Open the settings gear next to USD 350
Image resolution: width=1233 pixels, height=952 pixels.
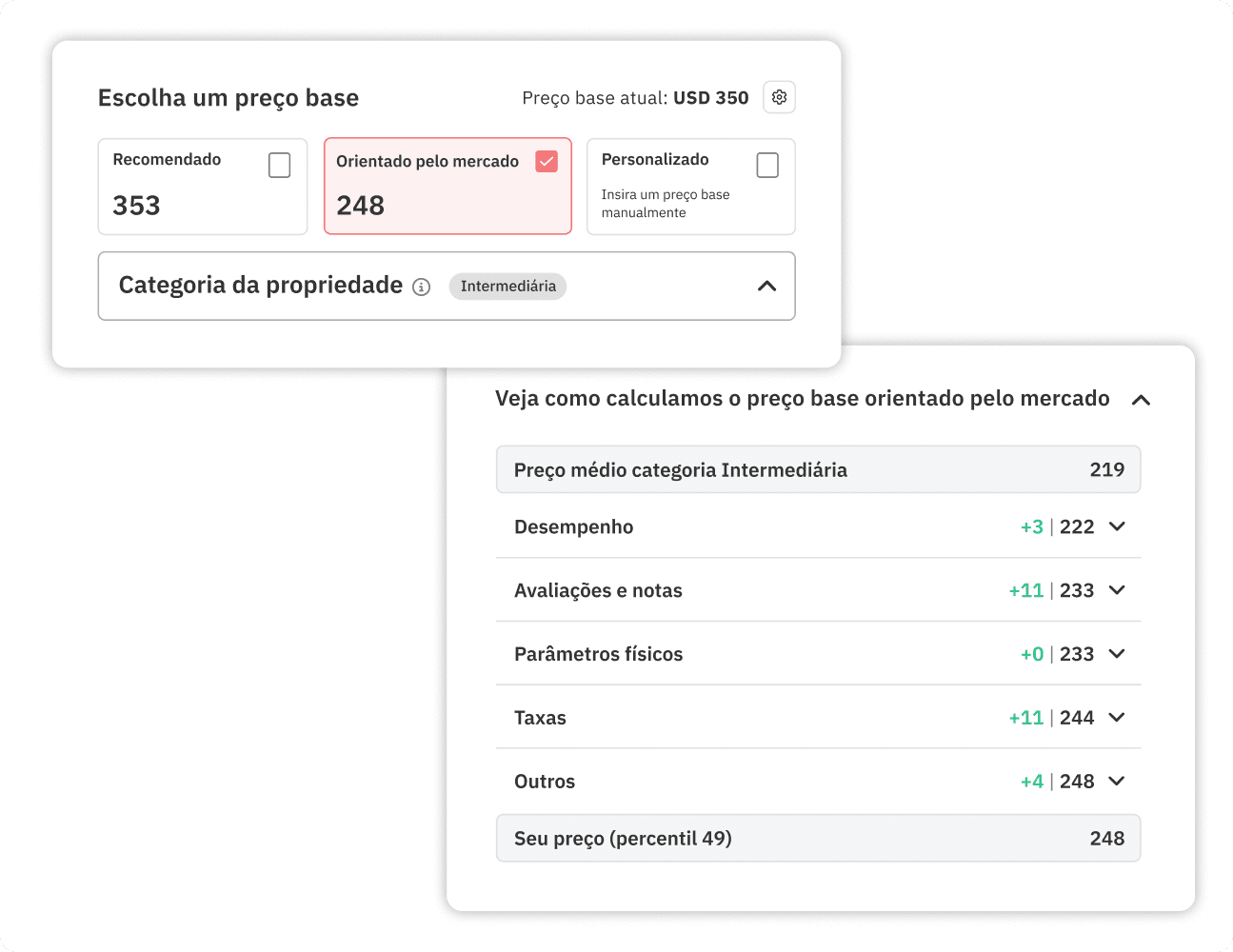pos(779,97)
